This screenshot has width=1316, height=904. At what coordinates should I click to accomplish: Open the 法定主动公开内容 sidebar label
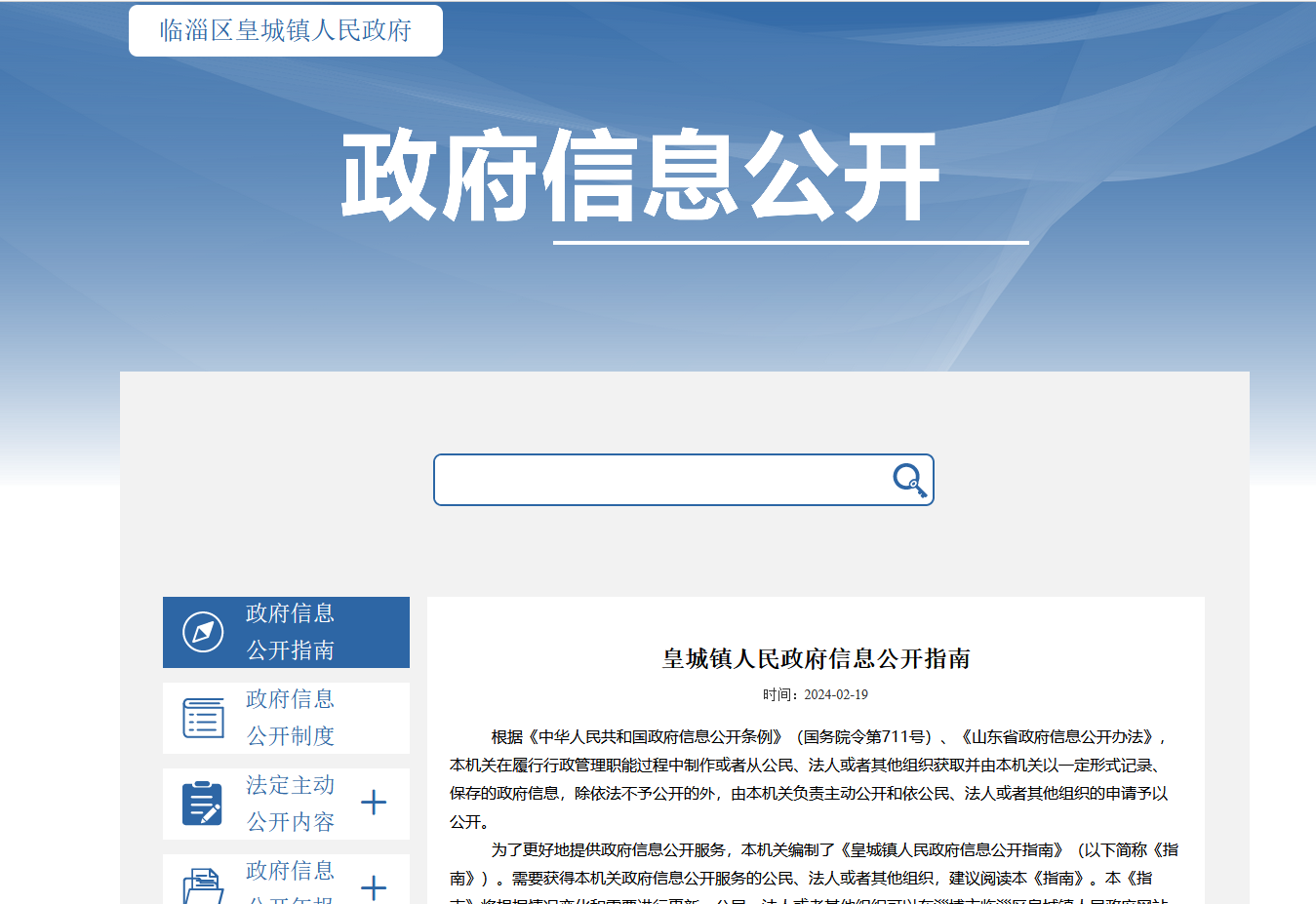290,804
